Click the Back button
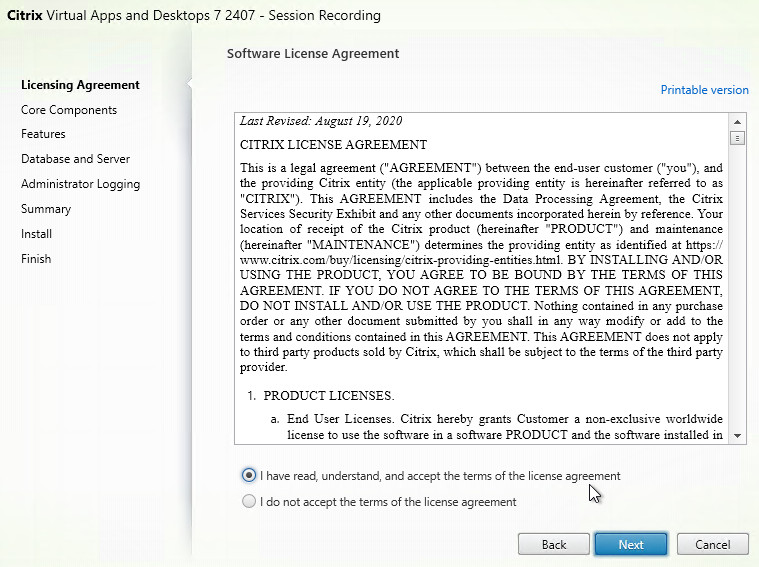The height and width of the screenshot is (567, 759). pos(553,545)
